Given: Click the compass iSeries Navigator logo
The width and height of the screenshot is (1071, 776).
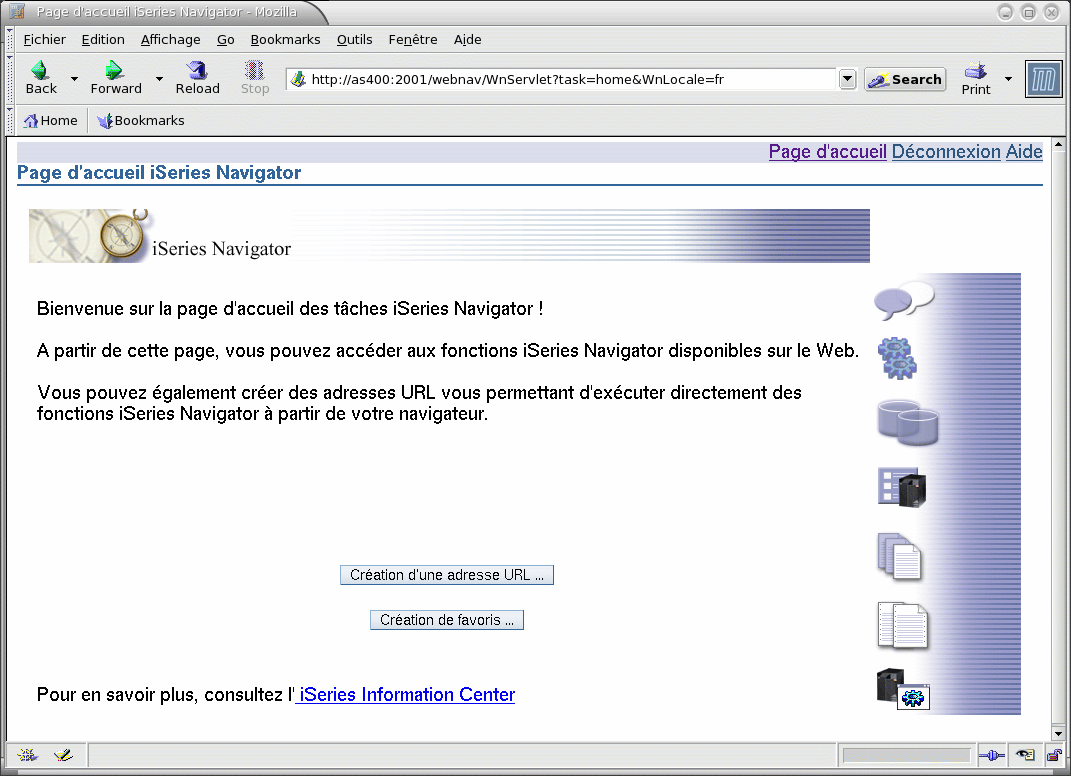Looking at the screenshot, I should coord(123,234).
